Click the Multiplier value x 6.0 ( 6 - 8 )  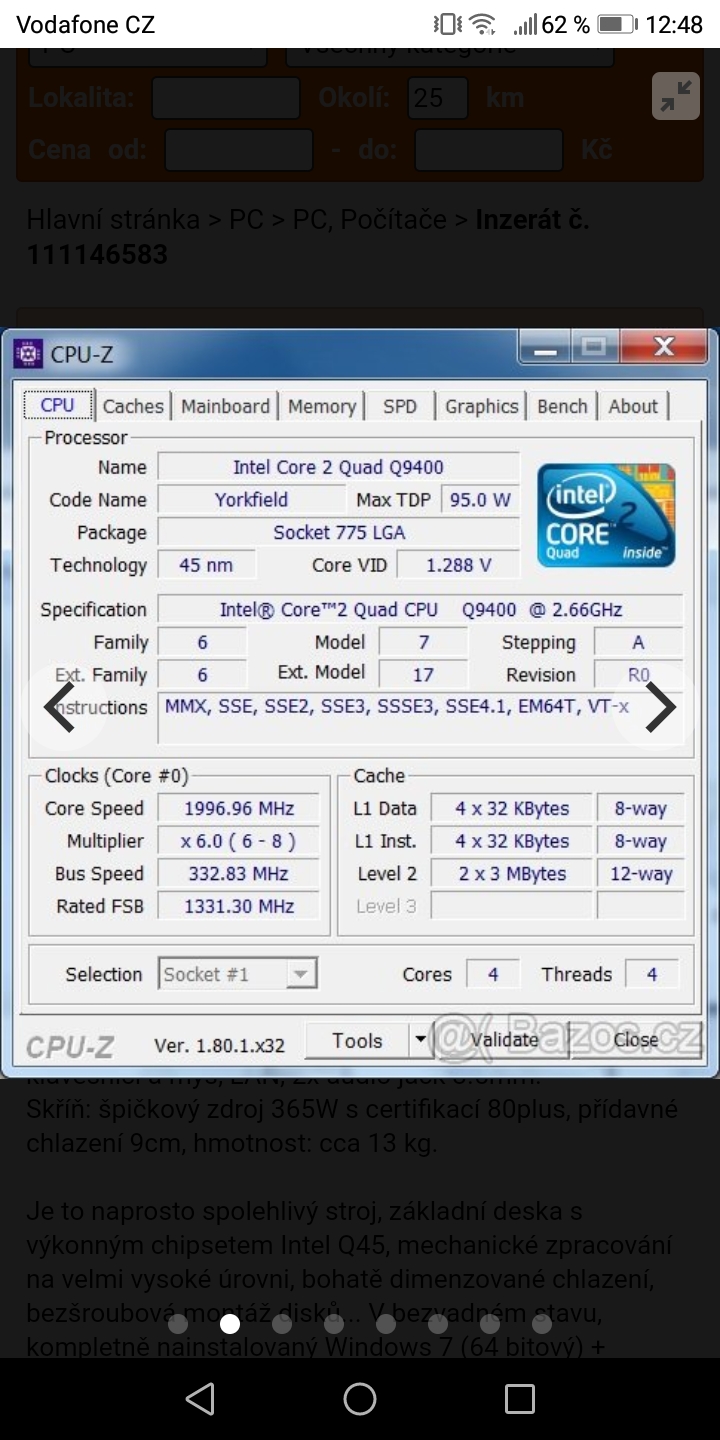click(238, 841)
